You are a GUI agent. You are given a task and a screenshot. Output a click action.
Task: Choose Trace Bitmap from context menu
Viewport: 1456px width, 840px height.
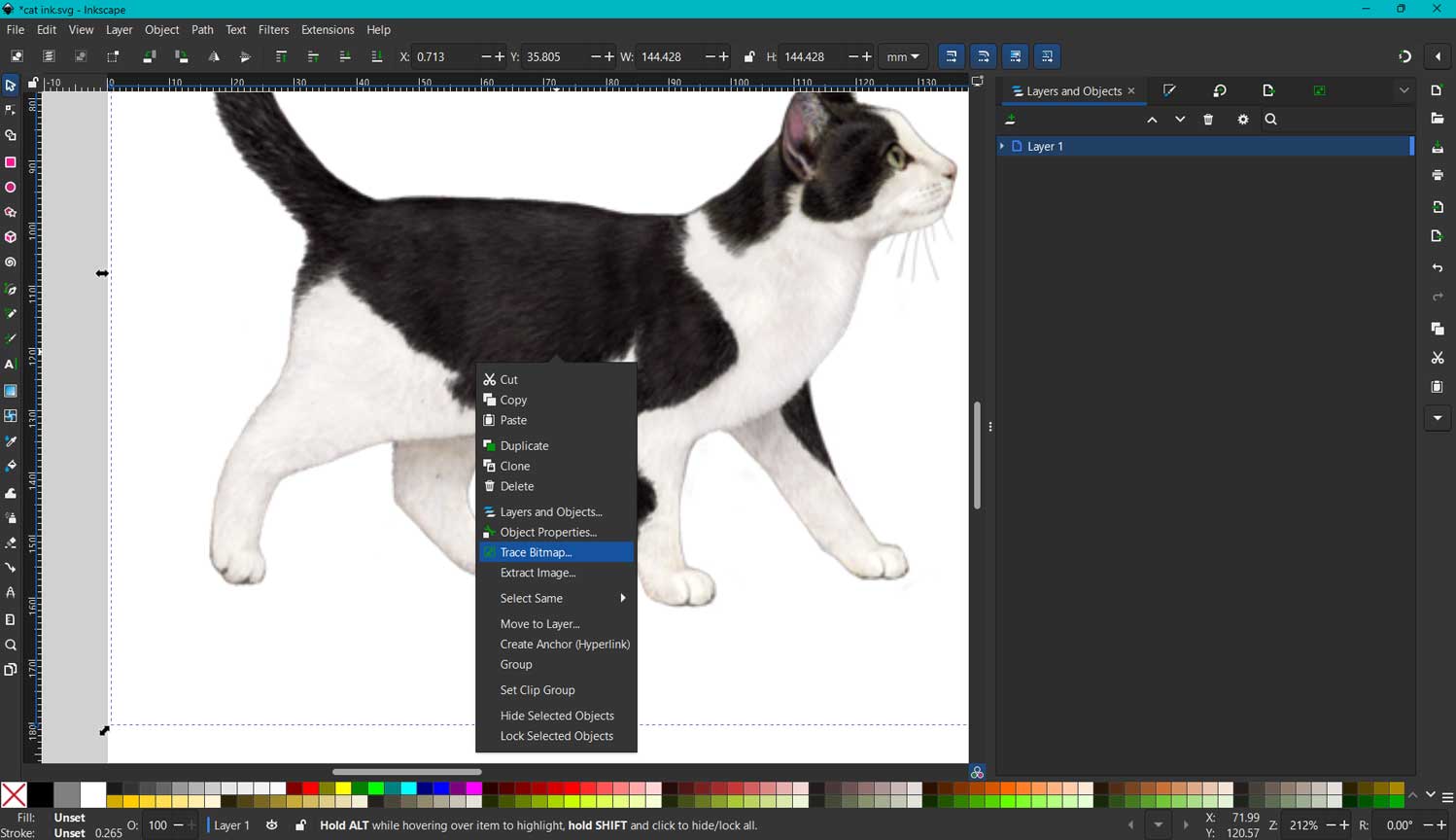[536, 551]
